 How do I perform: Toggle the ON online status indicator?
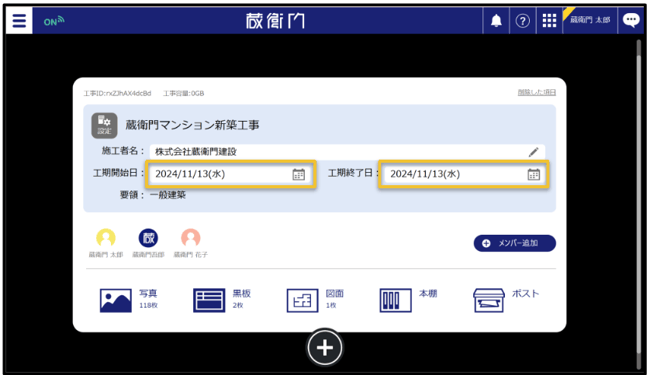[54, 21]
